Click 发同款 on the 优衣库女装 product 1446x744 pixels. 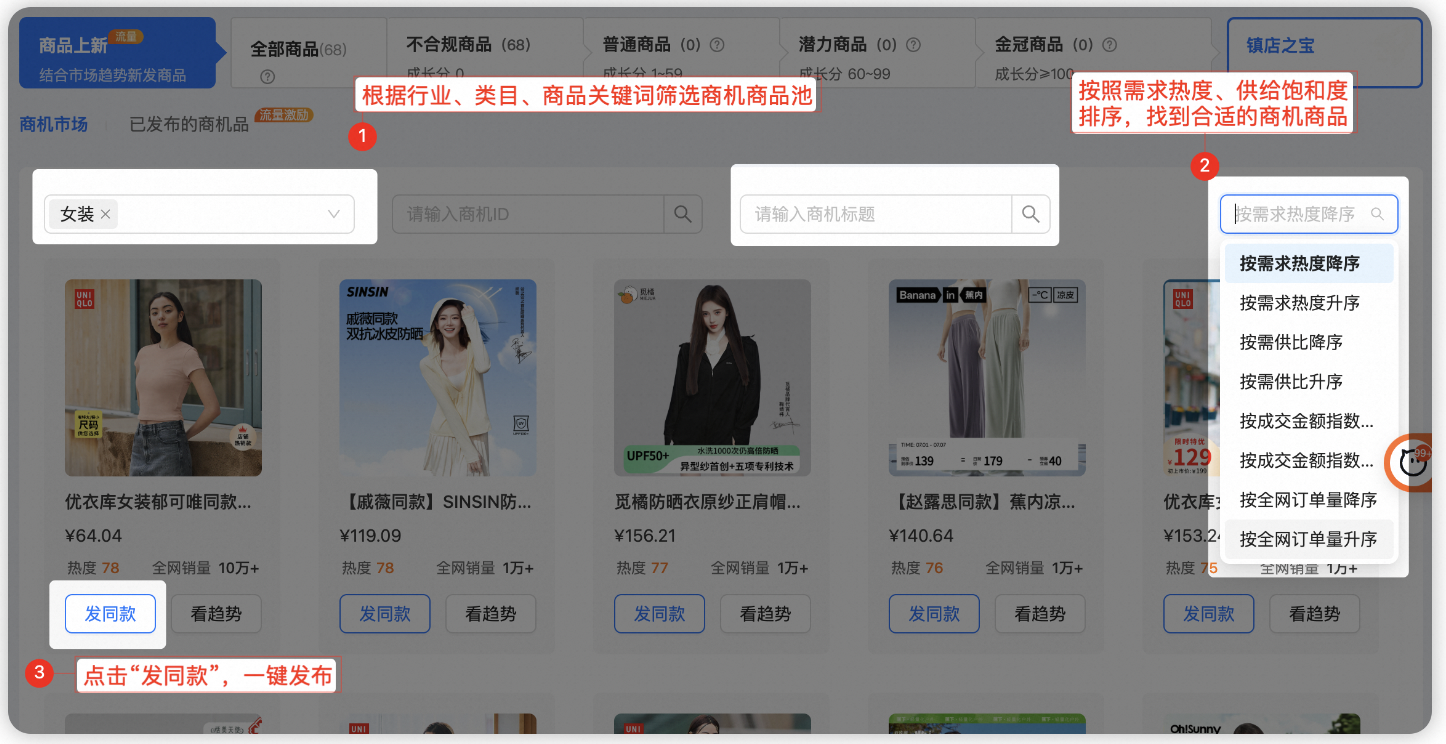pos(110,613)
